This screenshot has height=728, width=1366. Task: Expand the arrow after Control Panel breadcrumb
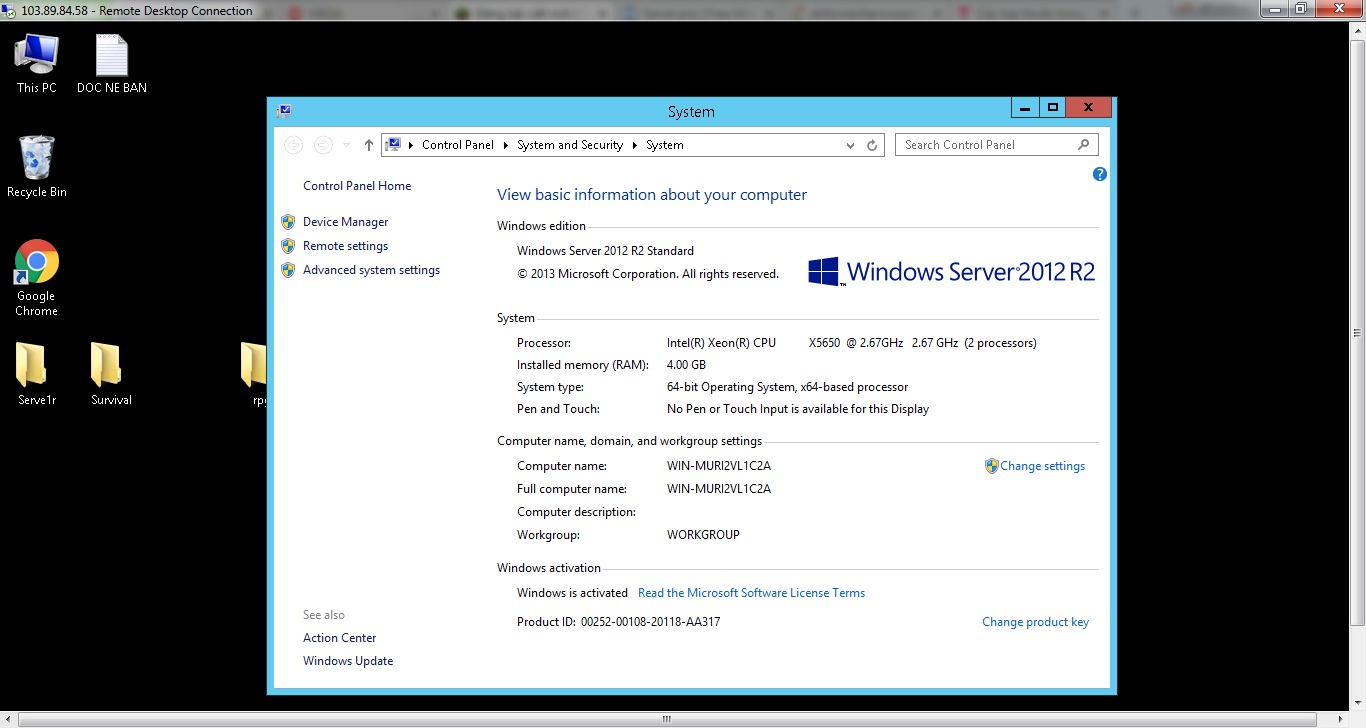tap(506, 145)
